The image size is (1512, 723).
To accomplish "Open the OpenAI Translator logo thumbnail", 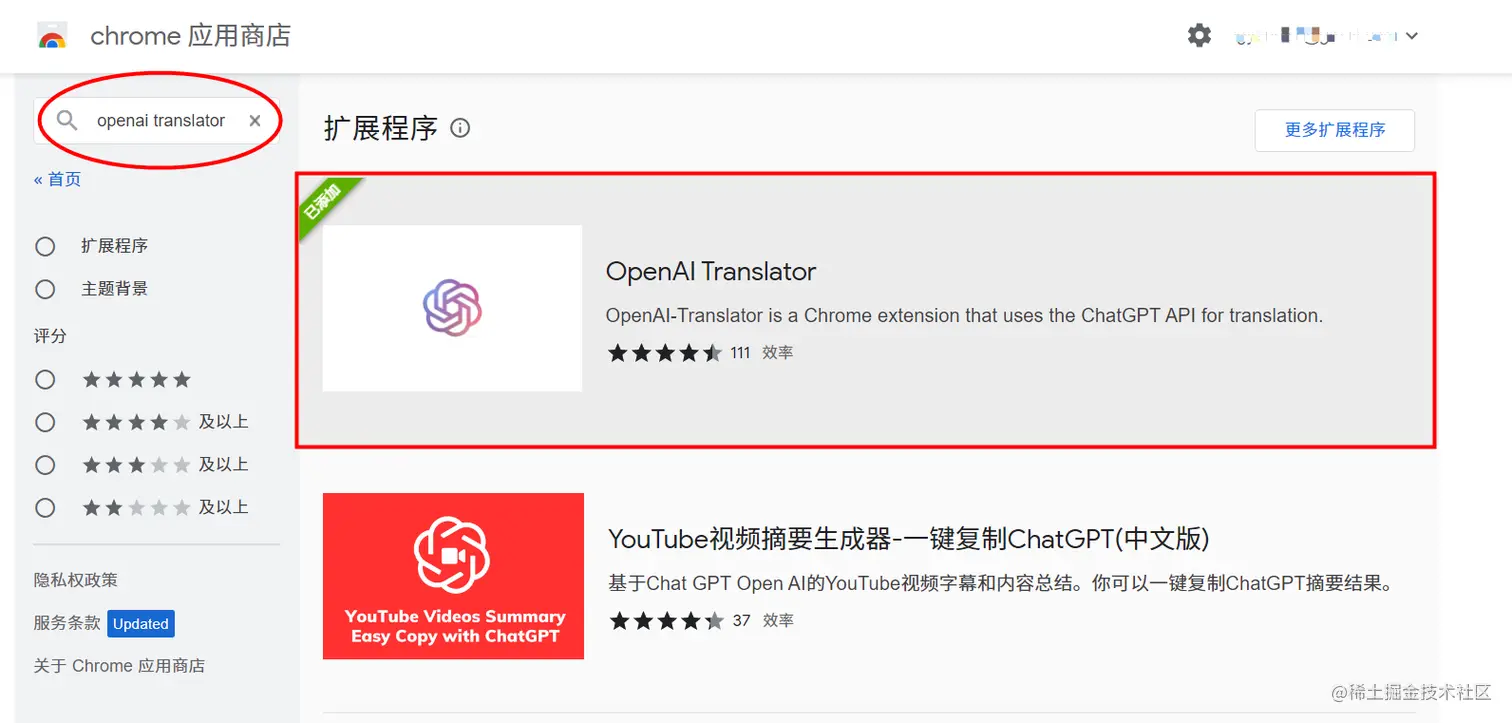I will tap(452, 308).
